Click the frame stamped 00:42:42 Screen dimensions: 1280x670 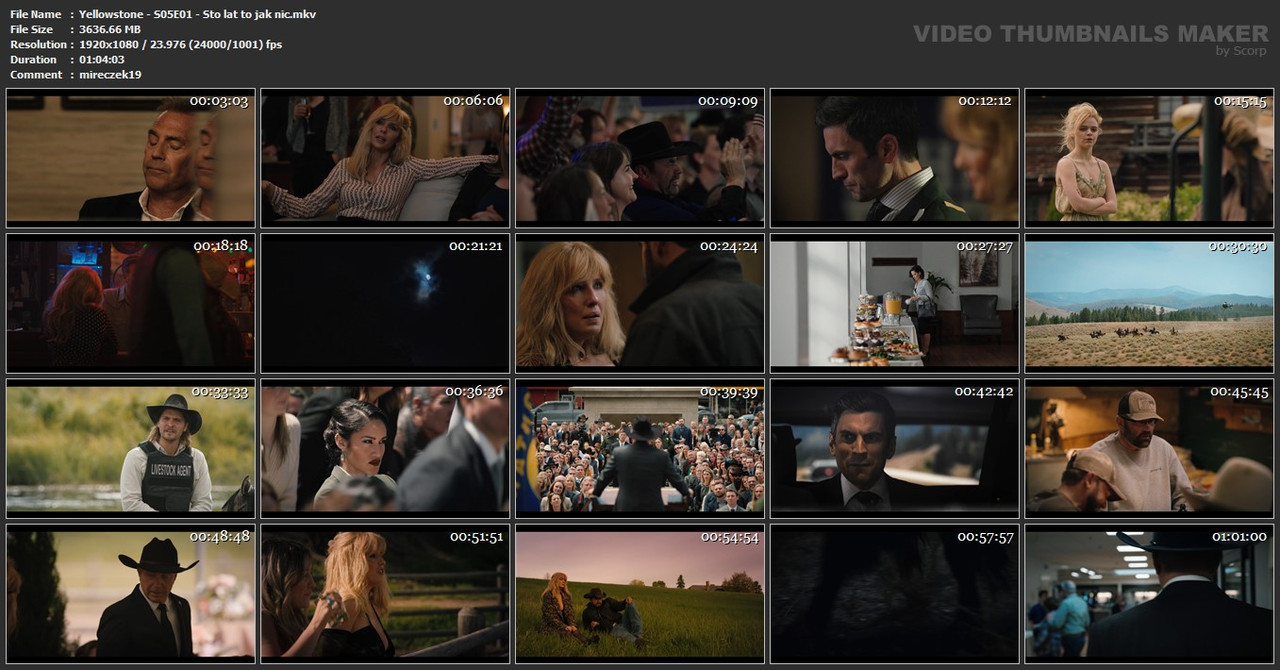(x=895, y=448)
